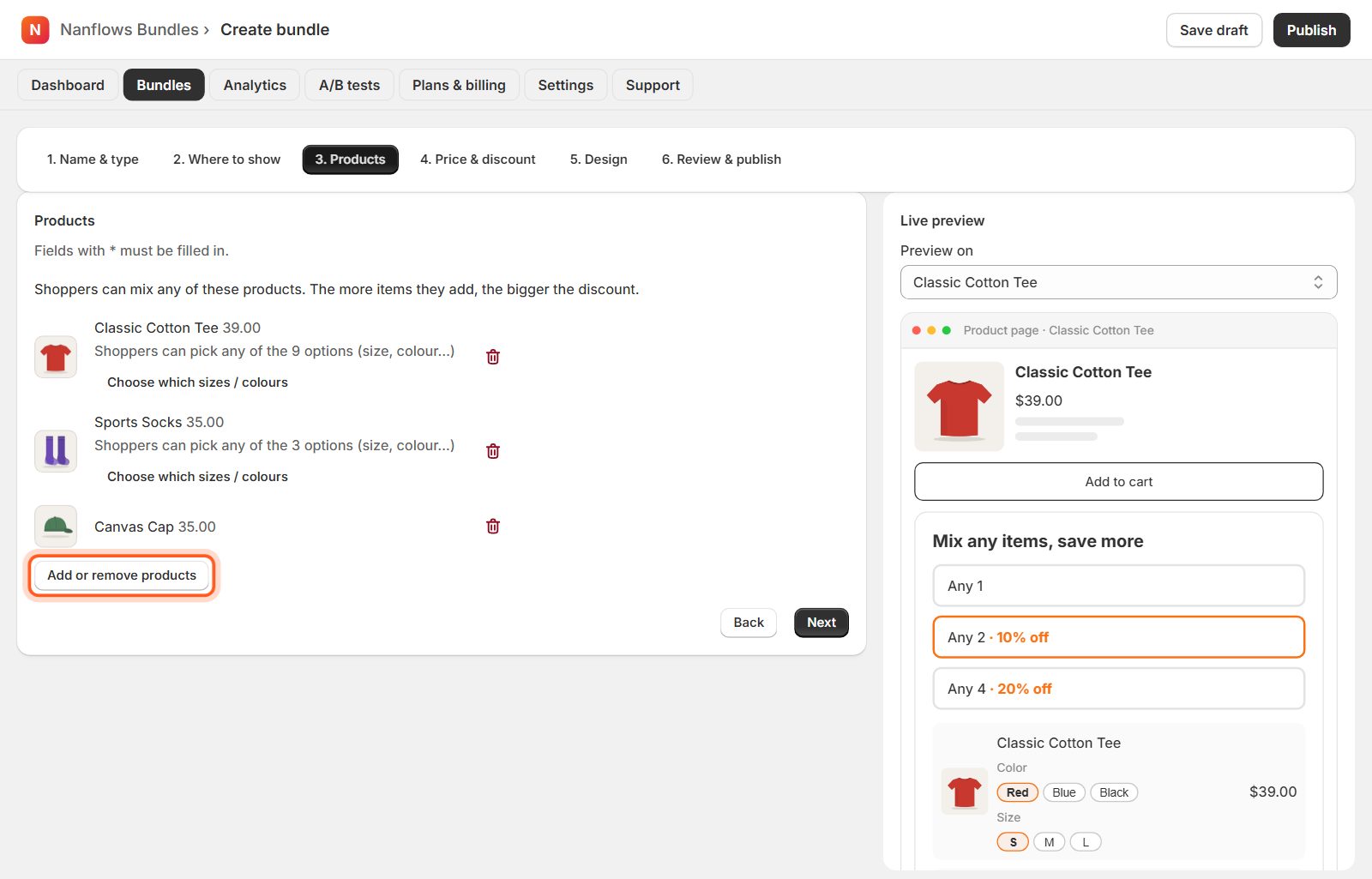
Task: Select the Black color option
Action: (x=1114, y=792)
